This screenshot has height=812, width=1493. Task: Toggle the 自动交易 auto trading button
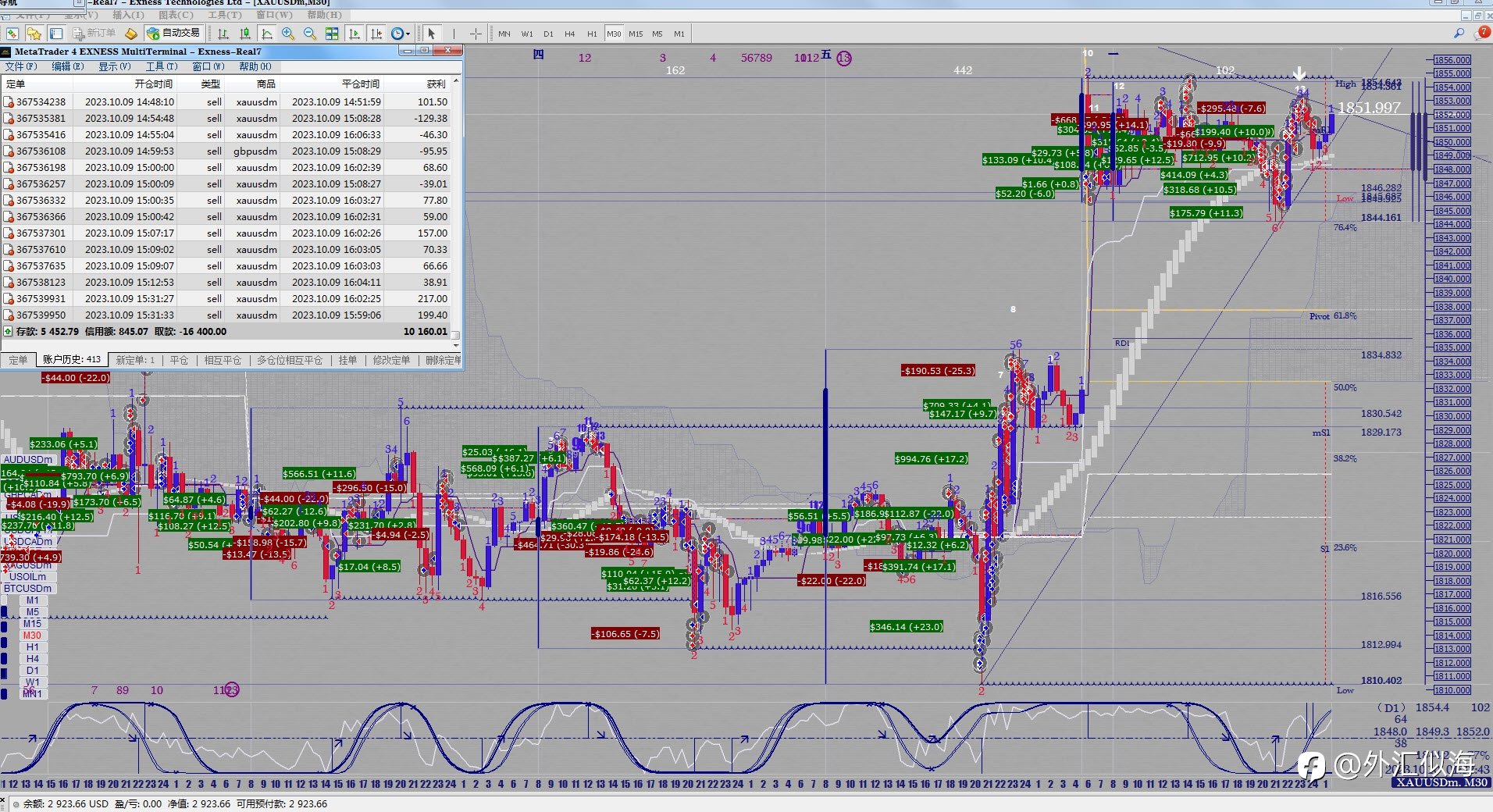pos(173,34)
